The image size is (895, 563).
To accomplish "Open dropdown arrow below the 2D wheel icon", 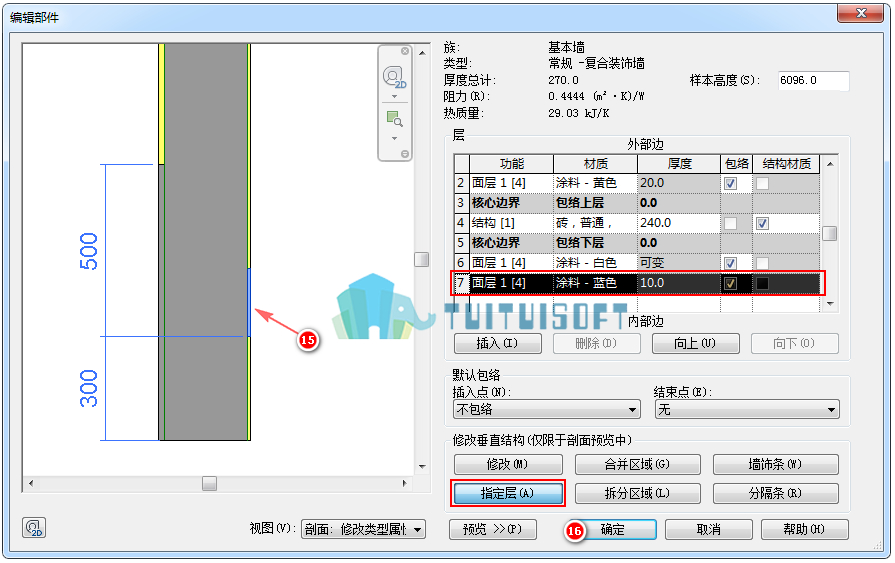I will click(394, 96).
